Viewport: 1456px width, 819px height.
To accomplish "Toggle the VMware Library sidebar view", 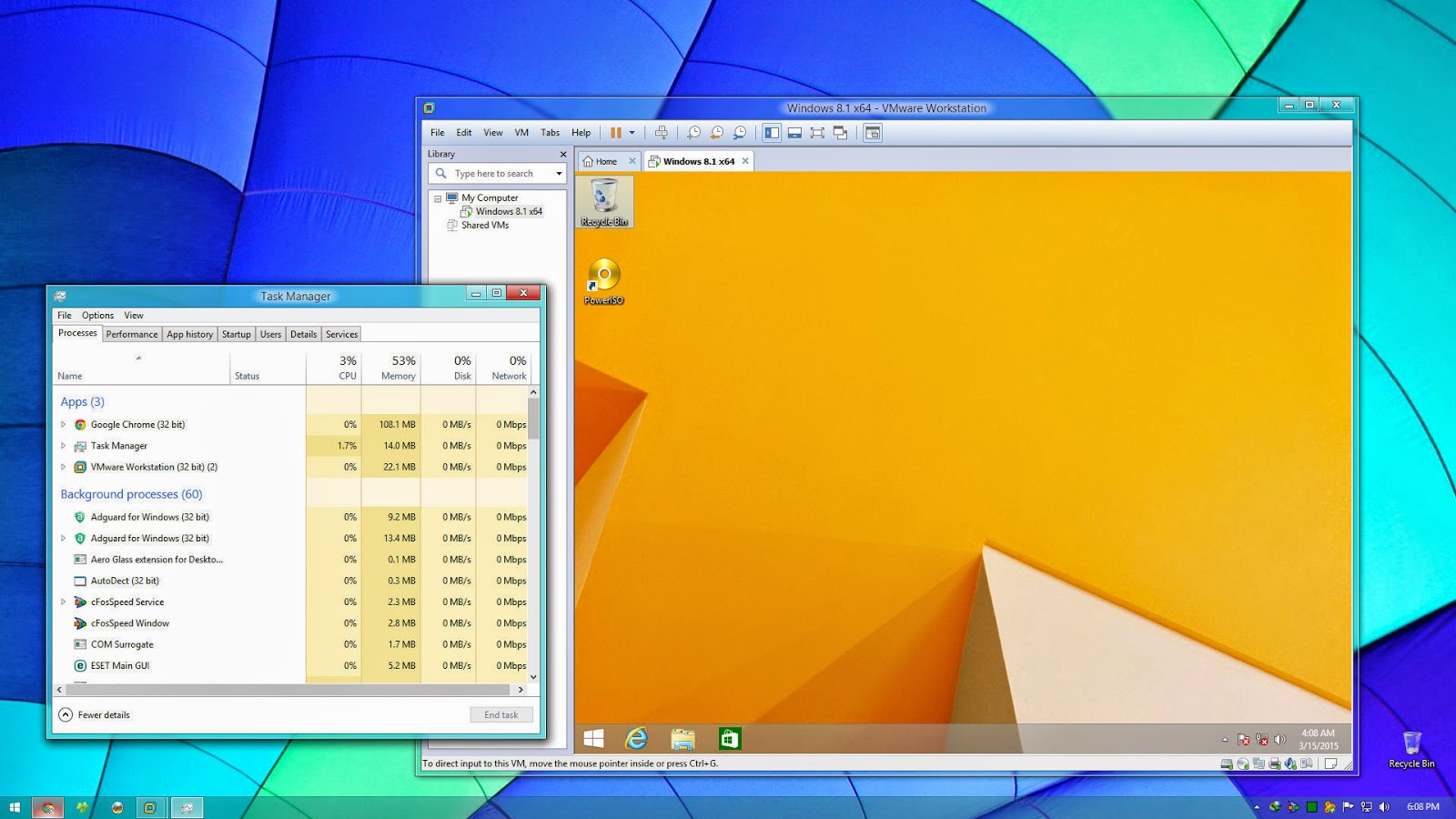I will click(772, 133).
